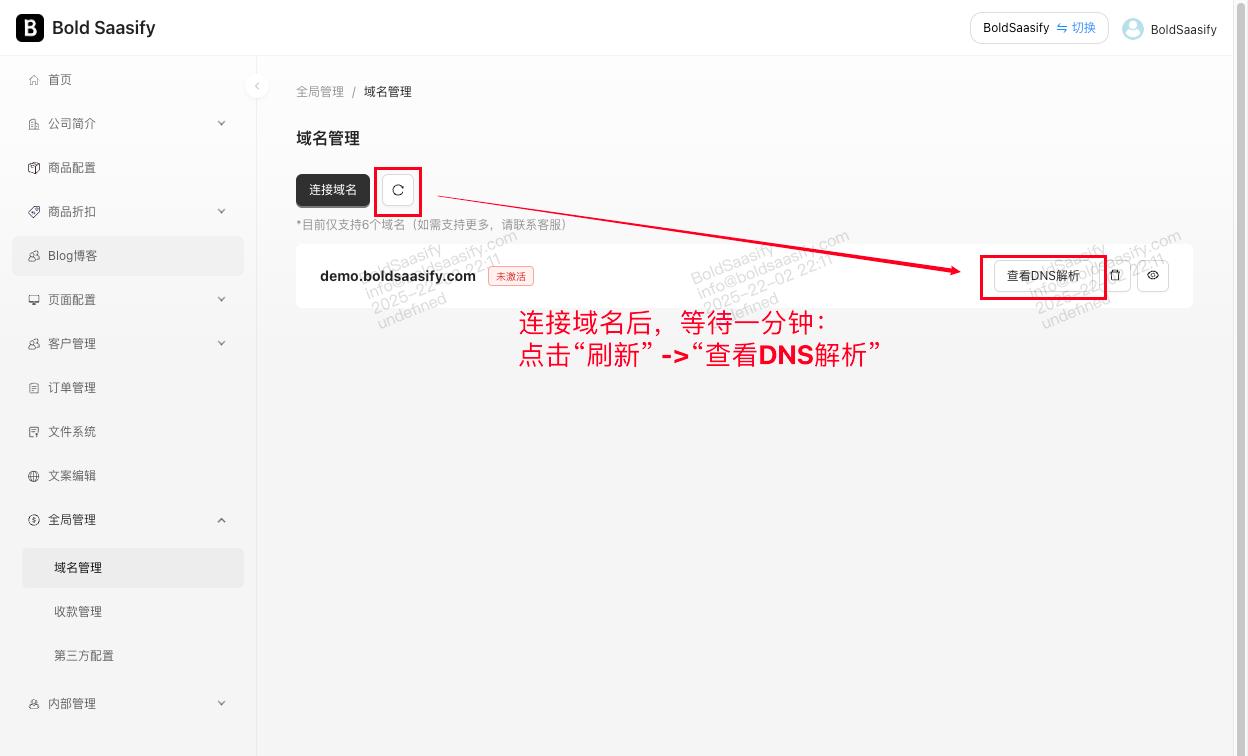Click the user icon beside 内部管理
The height and width of the screenshot is (756, 1248).
coord(34,704)
